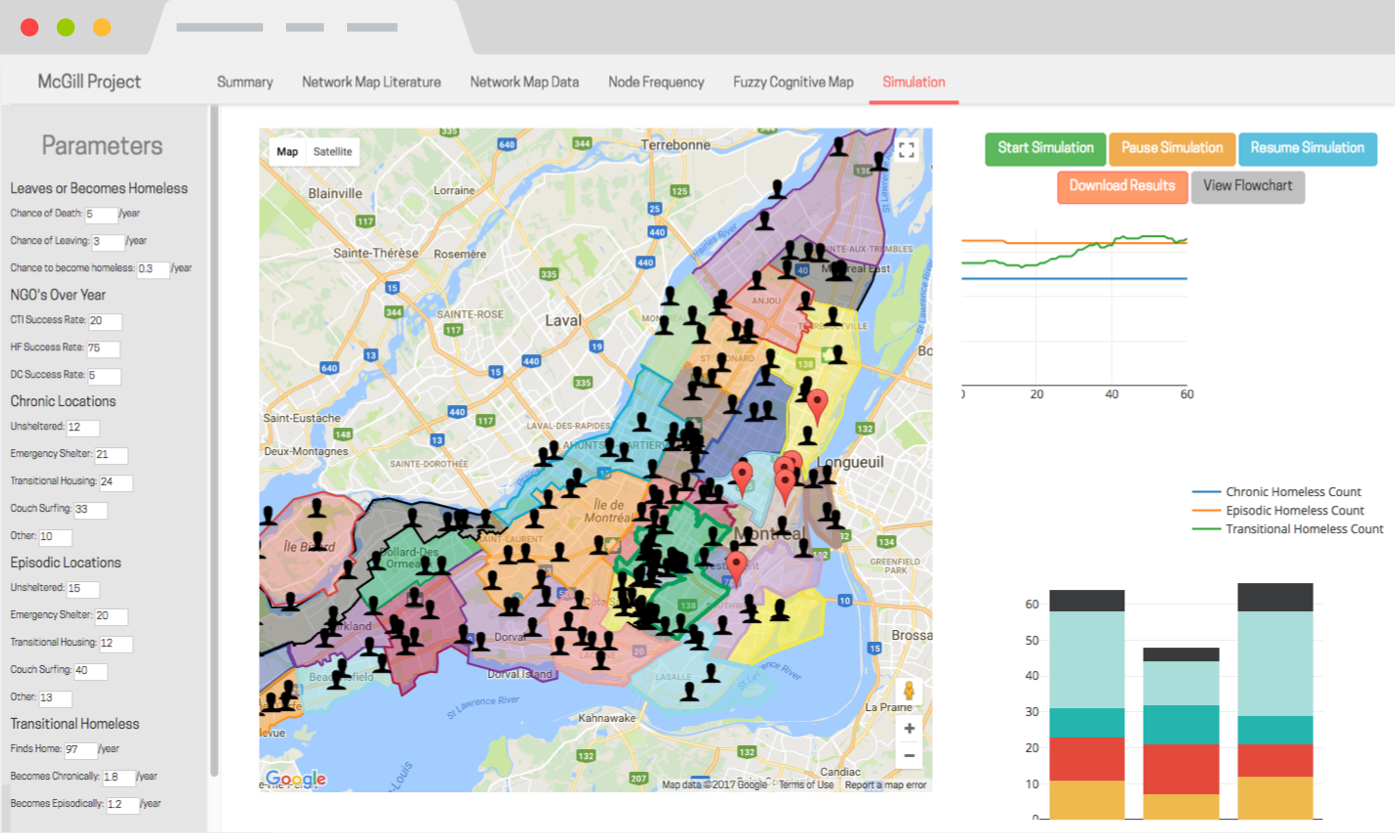
Task: Toggle the map fullscreen view icon
Action: 906,150
